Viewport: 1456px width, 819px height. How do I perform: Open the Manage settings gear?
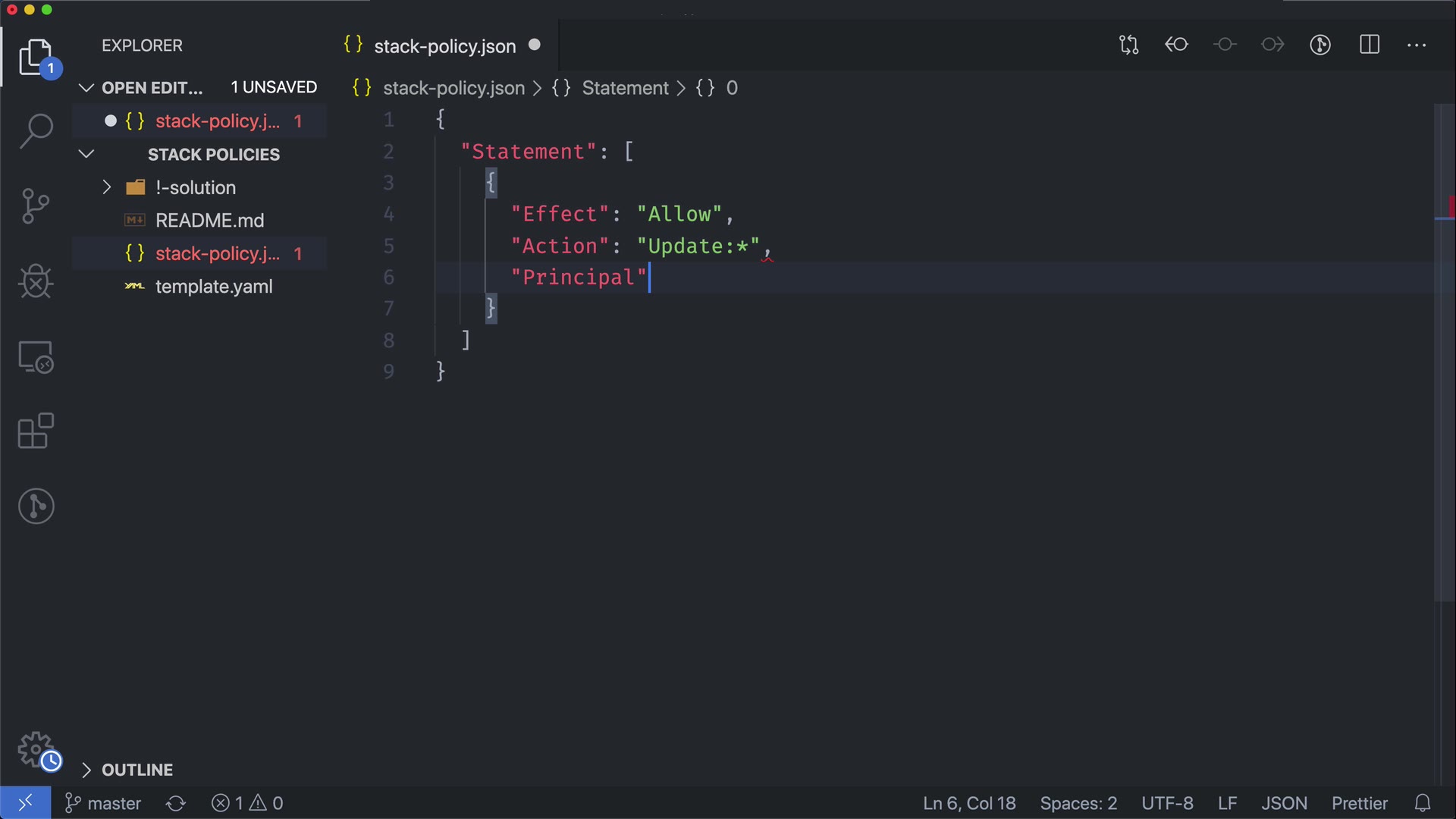[36, 750]
